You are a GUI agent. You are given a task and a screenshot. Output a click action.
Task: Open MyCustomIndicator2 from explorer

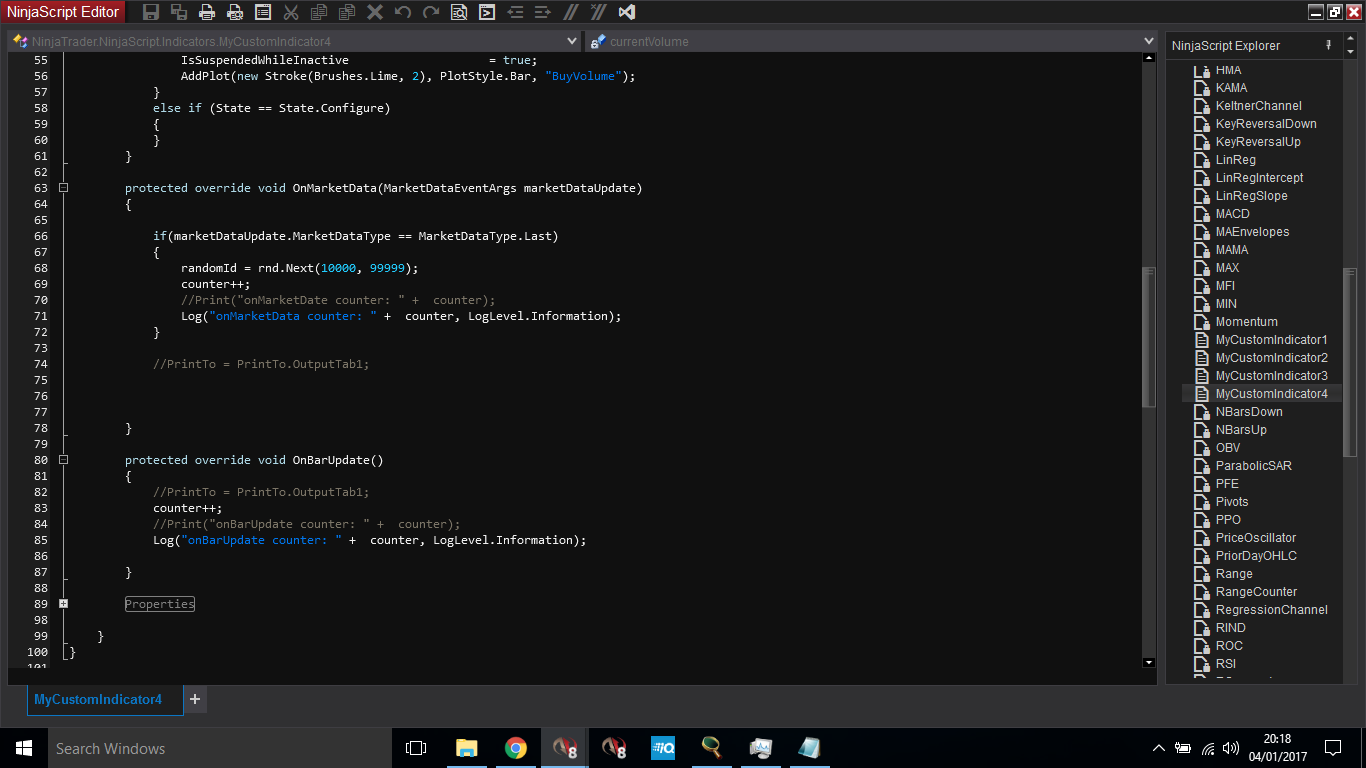[1271, 358]
